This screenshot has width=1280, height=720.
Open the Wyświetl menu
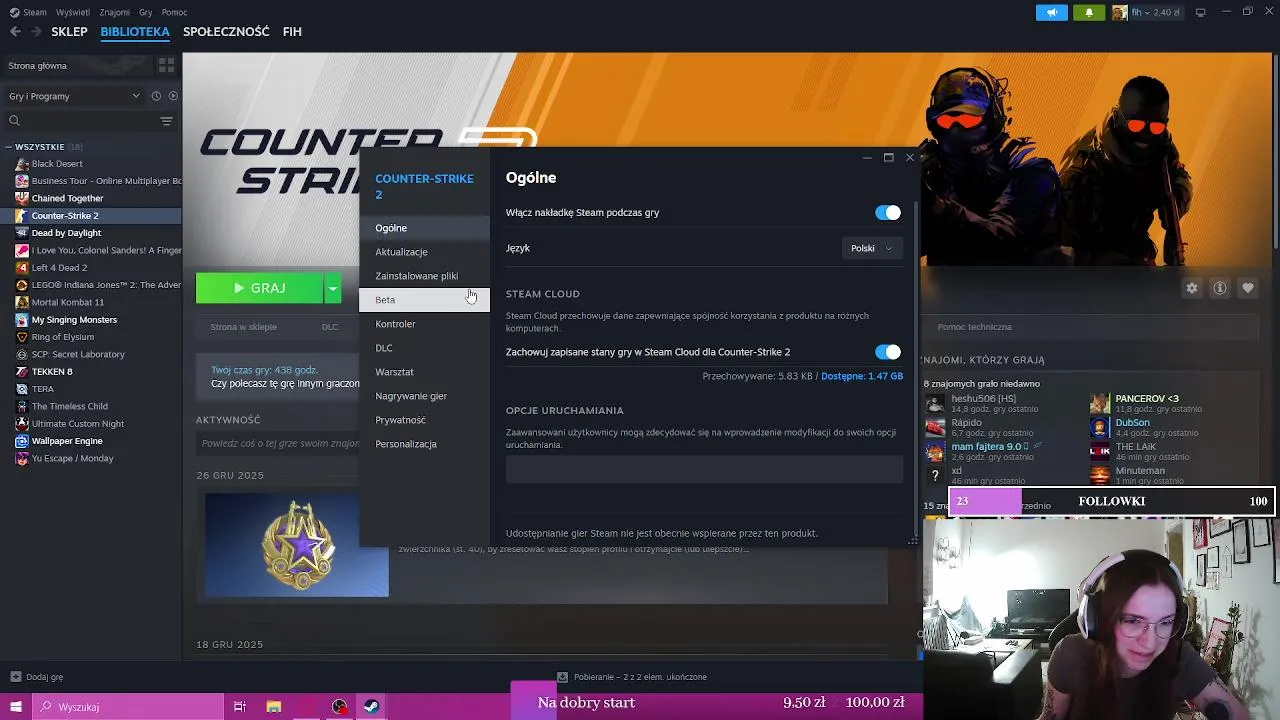(72, 12)
